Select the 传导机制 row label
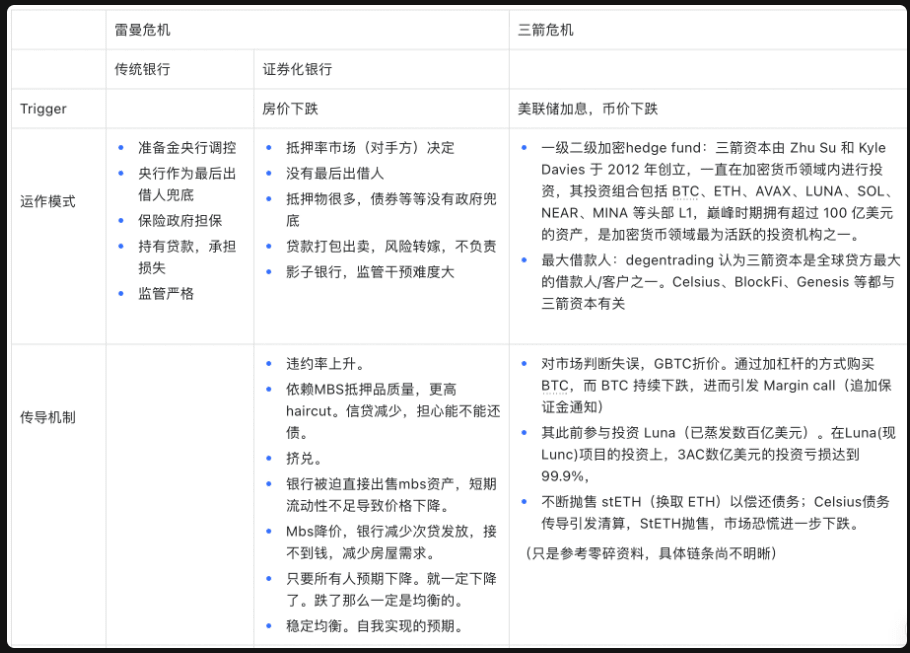 (x=48, y=417)
